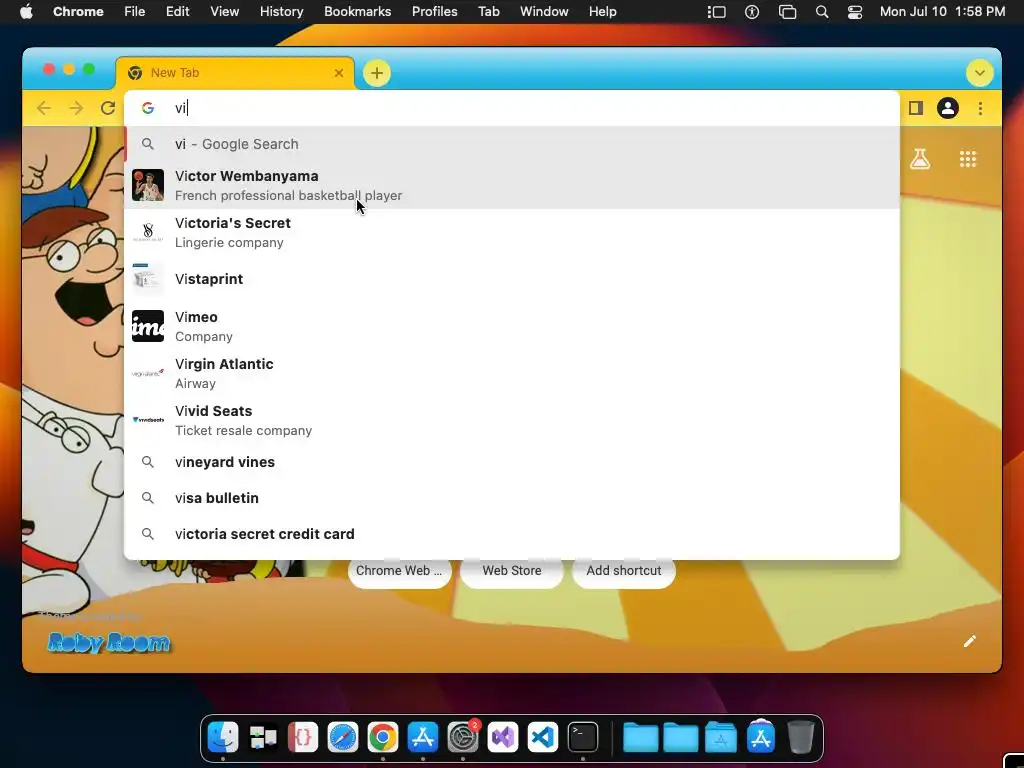Click the accessibility icon in menu bar
Image resolution: width=1024 pixels, height=768 pixels.
point(752,12)
